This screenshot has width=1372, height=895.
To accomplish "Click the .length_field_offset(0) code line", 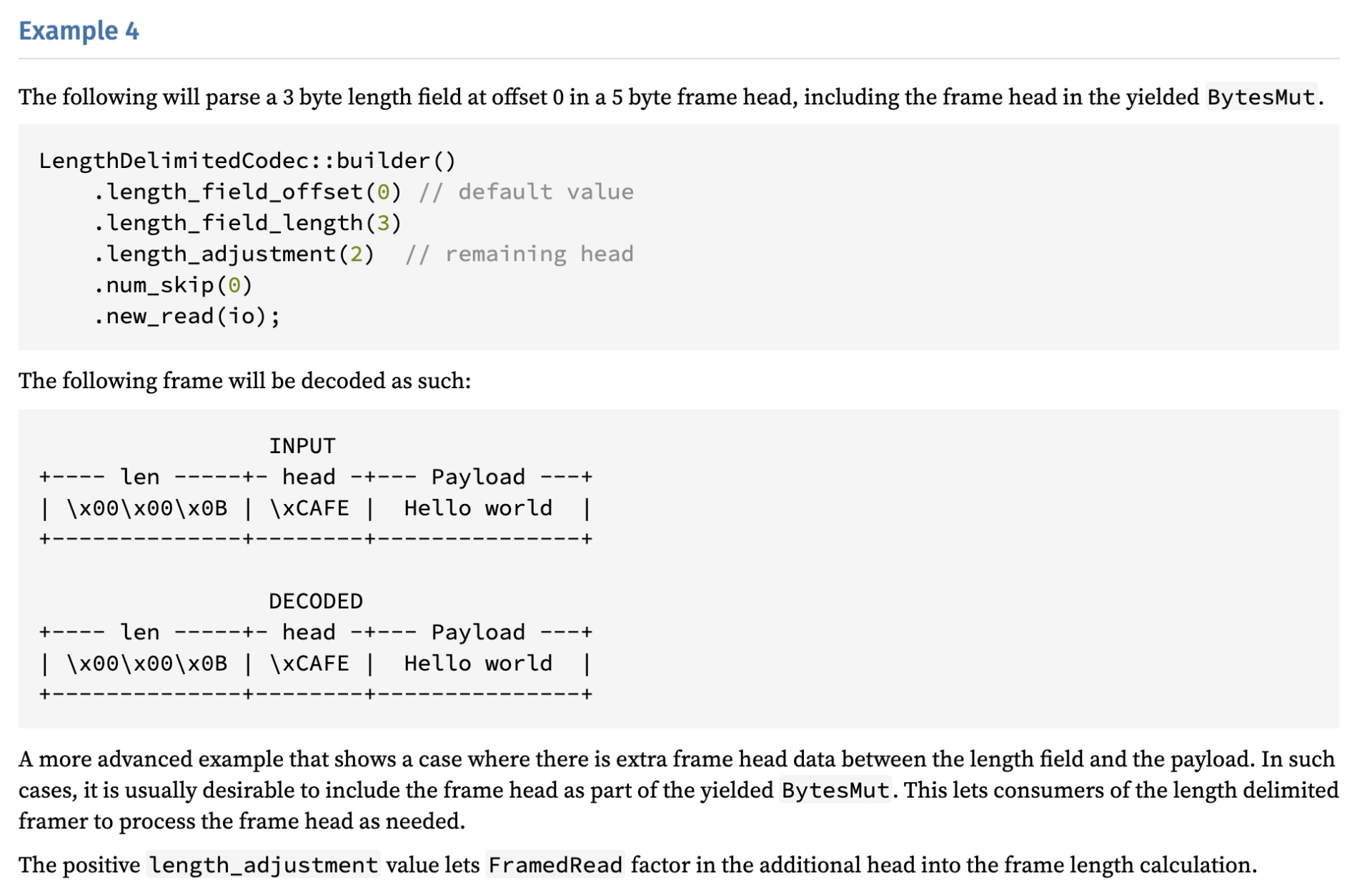I will point(247,192).
